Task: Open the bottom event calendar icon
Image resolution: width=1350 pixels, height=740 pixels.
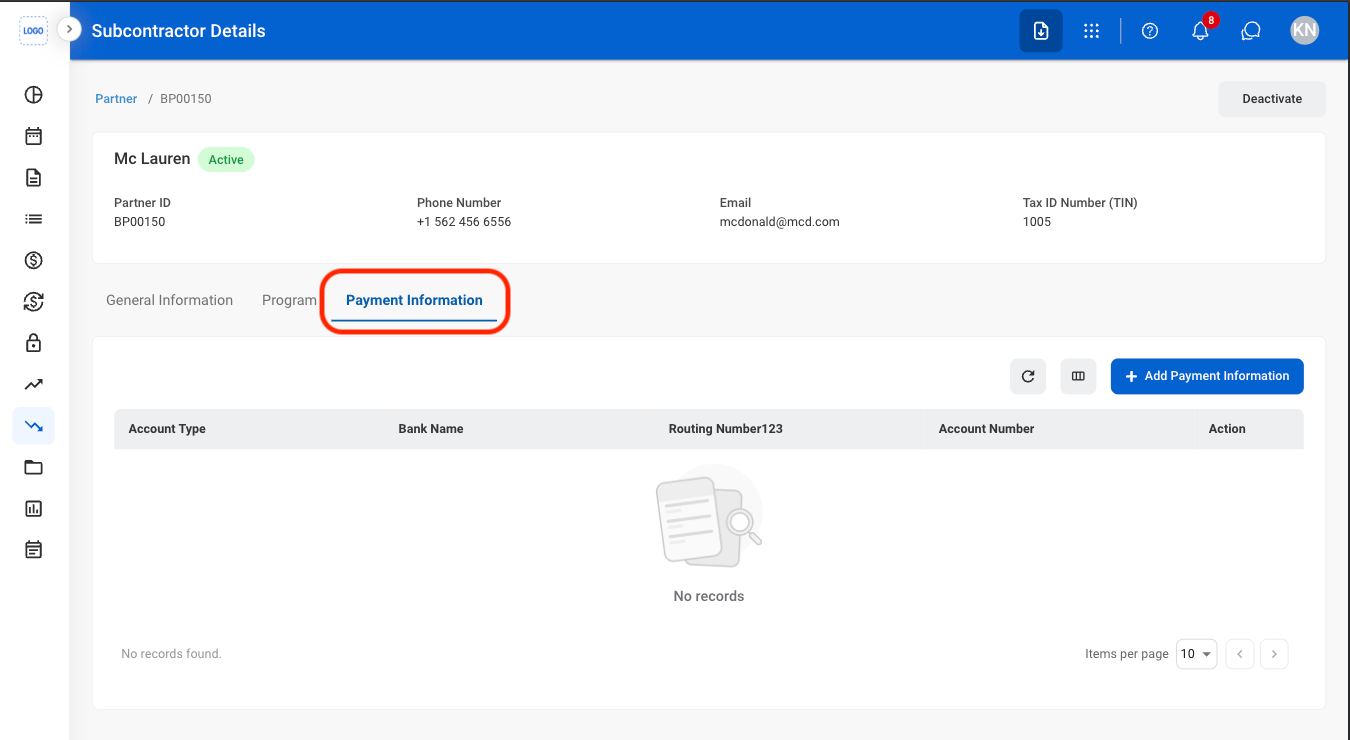Action: [x=34, y=549]
